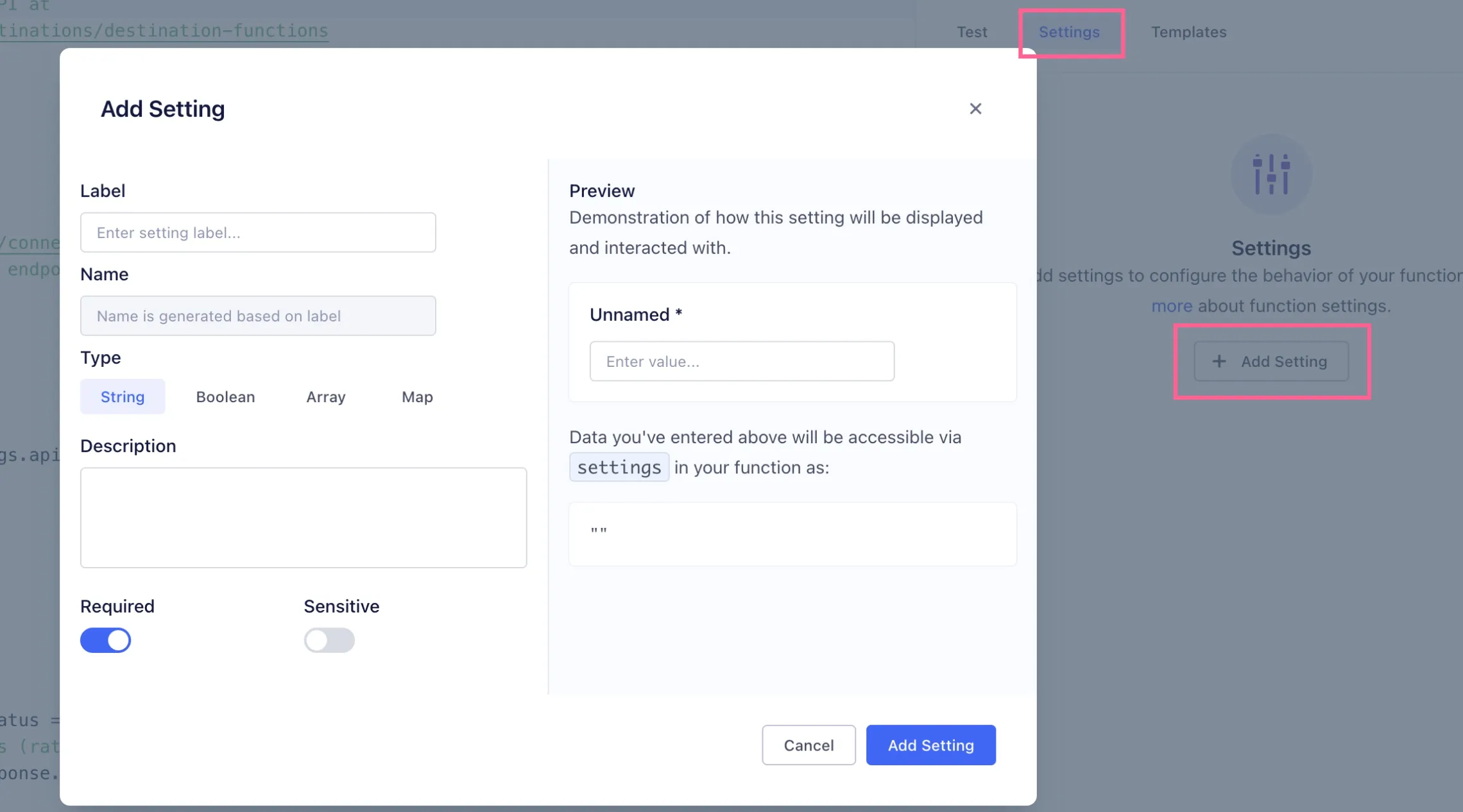This screenshot has height=812, width=1463.
Task: Click the disabled Name field
Action: coord(258,316)
